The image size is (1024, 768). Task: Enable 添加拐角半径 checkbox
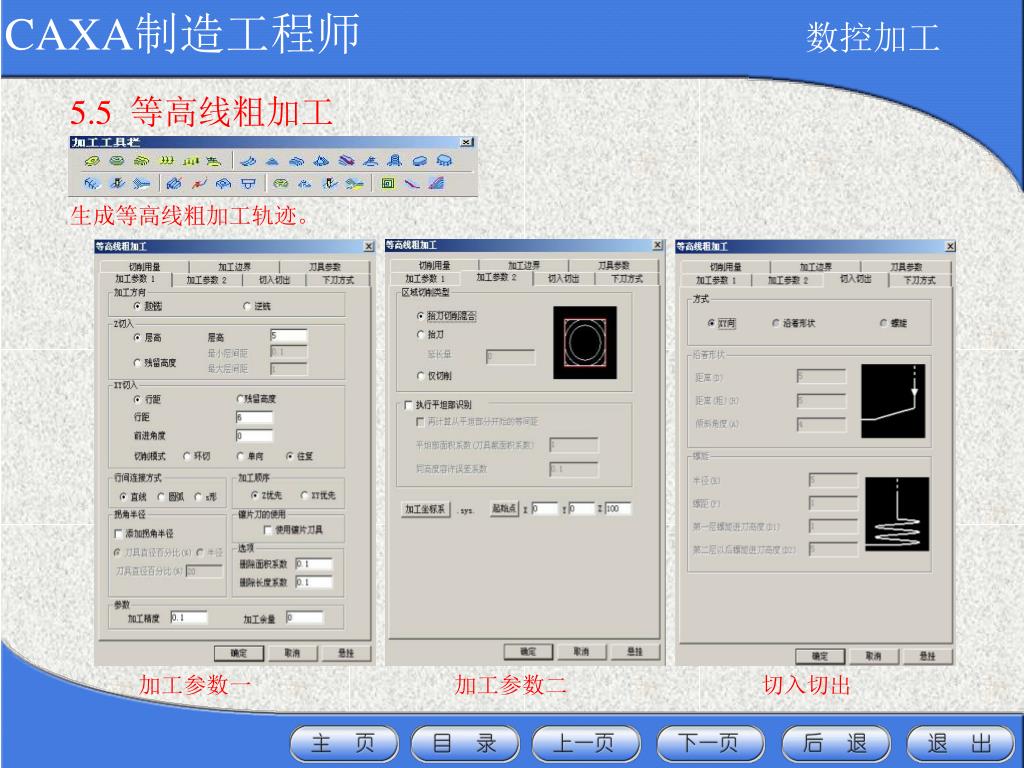point(118,534)
